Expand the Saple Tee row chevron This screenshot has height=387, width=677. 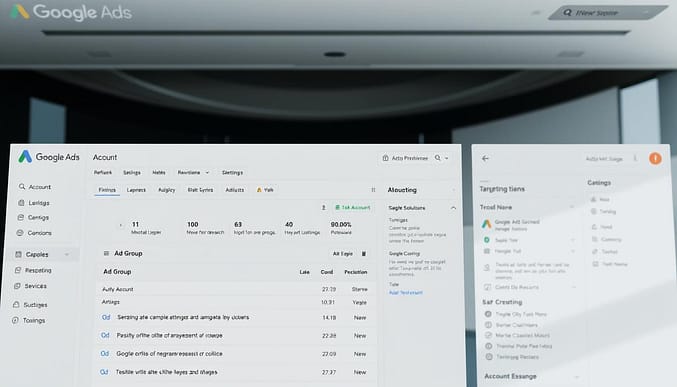click(573, 240)
